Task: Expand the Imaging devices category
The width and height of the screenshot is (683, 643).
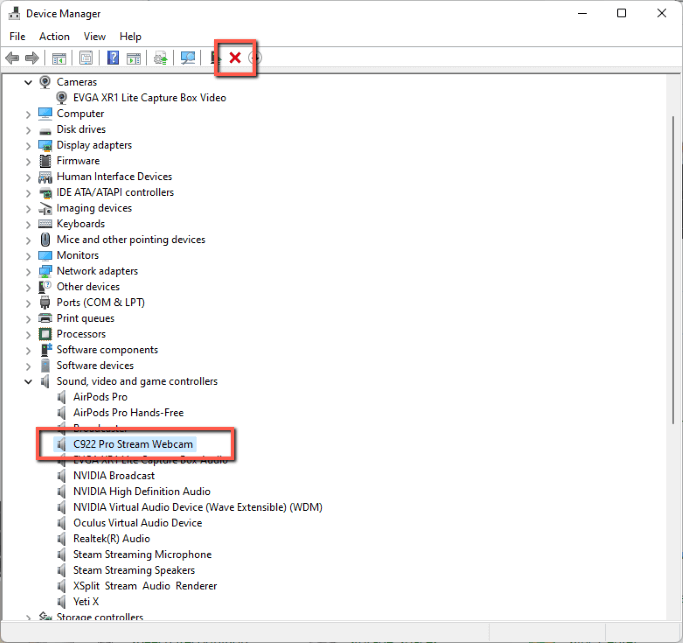Action: 28,209
